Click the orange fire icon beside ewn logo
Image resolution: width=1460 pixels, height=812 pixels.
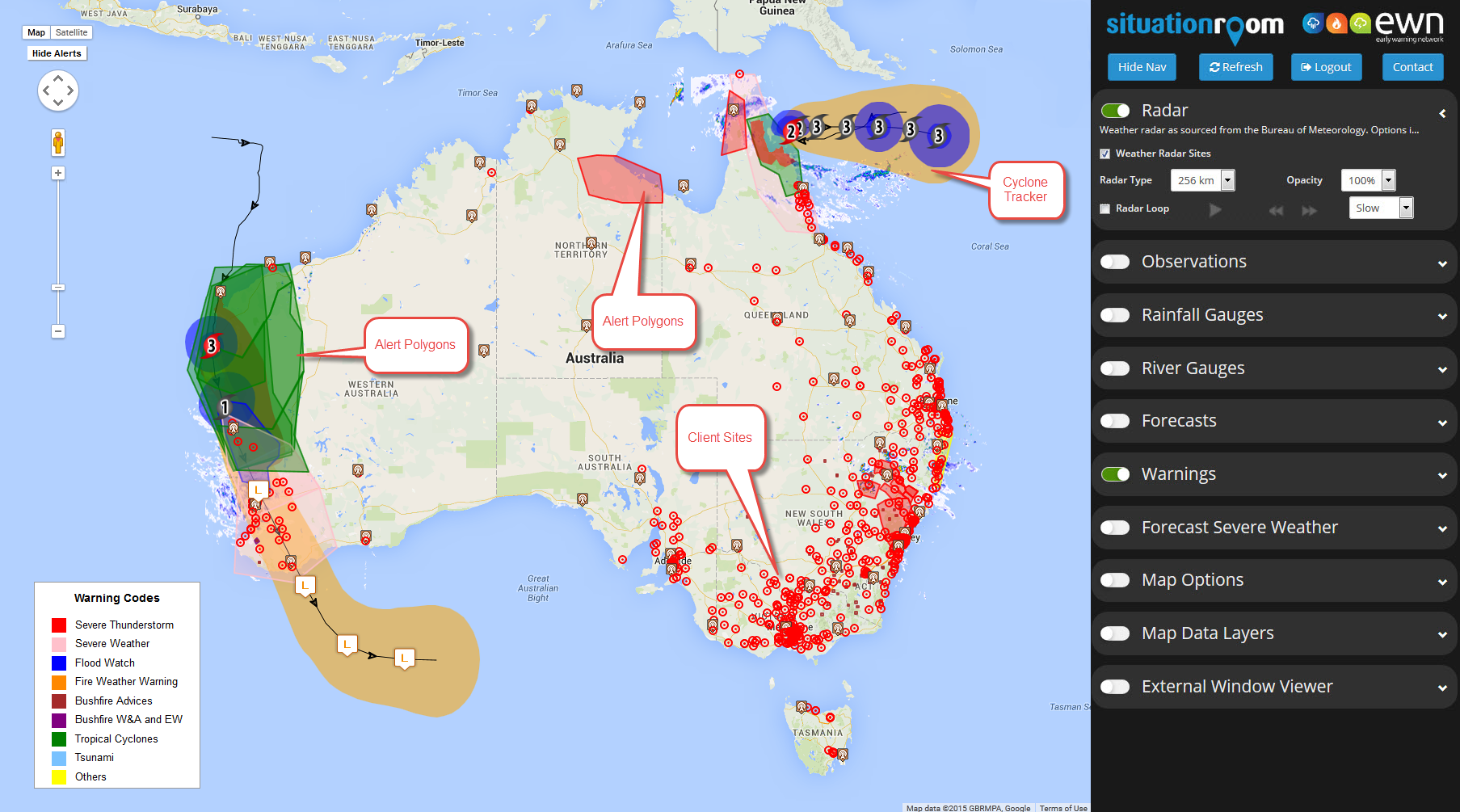click(x=1336, y=23)
